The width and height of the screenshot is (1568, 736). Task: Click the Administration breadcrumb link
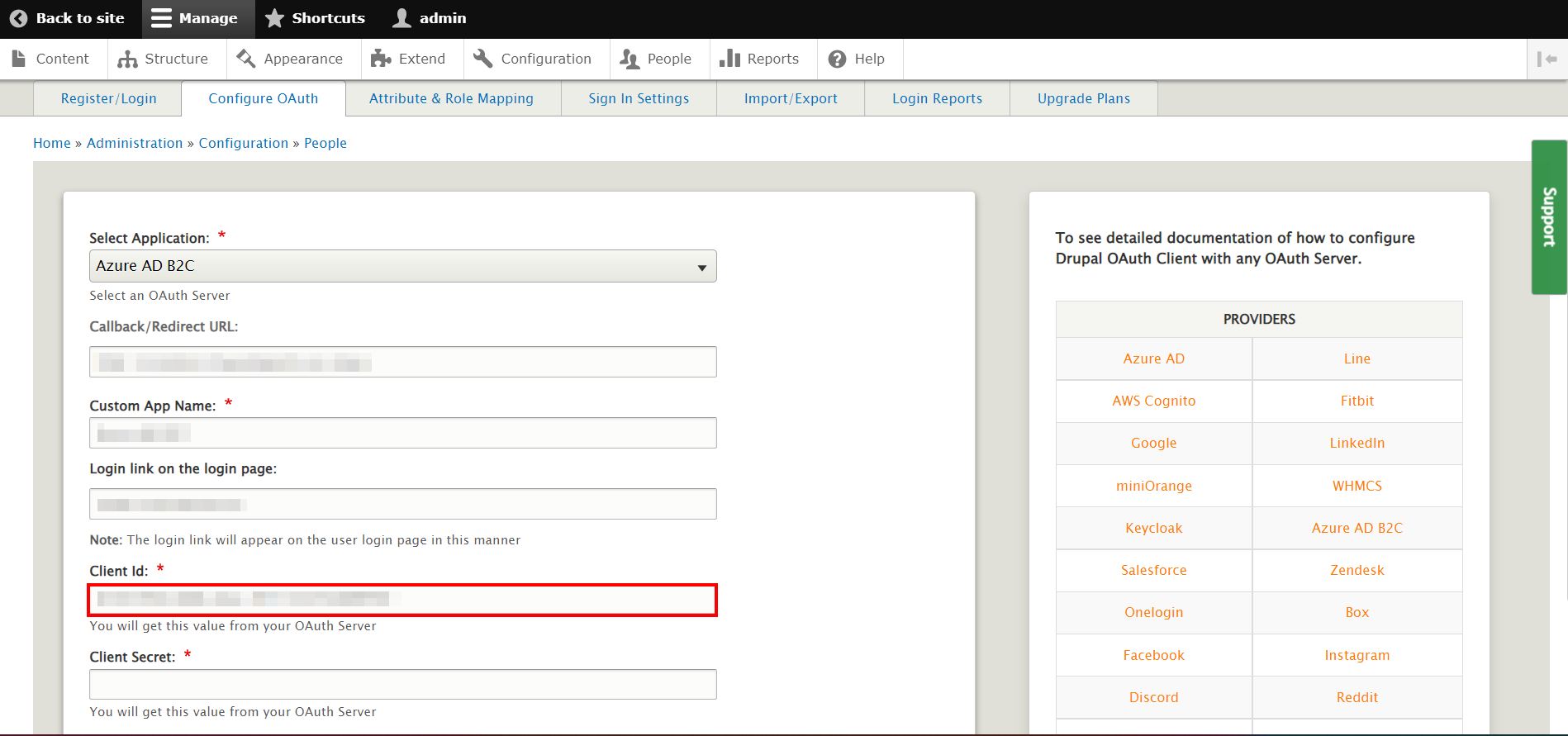coord(135,143)
